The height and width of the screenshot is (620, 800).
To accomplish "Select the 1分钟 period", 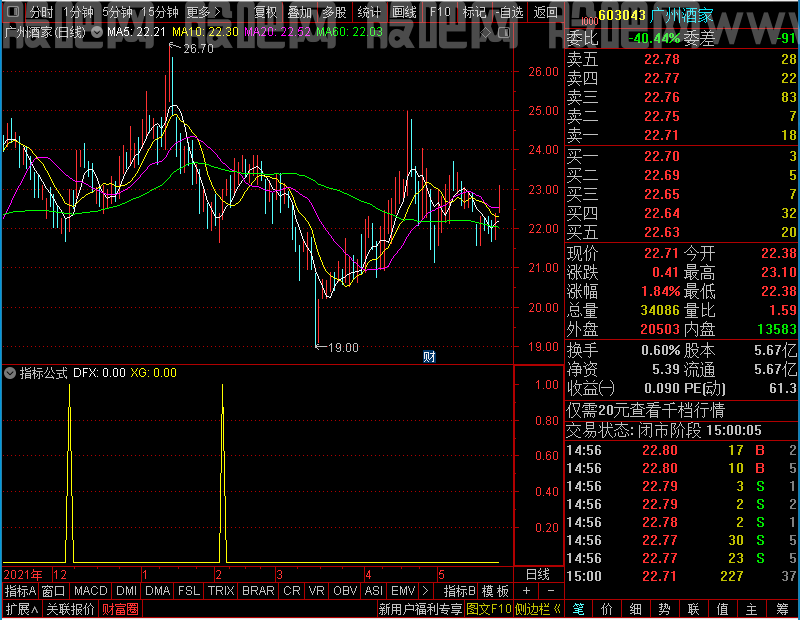I will [x=78, y=12].
